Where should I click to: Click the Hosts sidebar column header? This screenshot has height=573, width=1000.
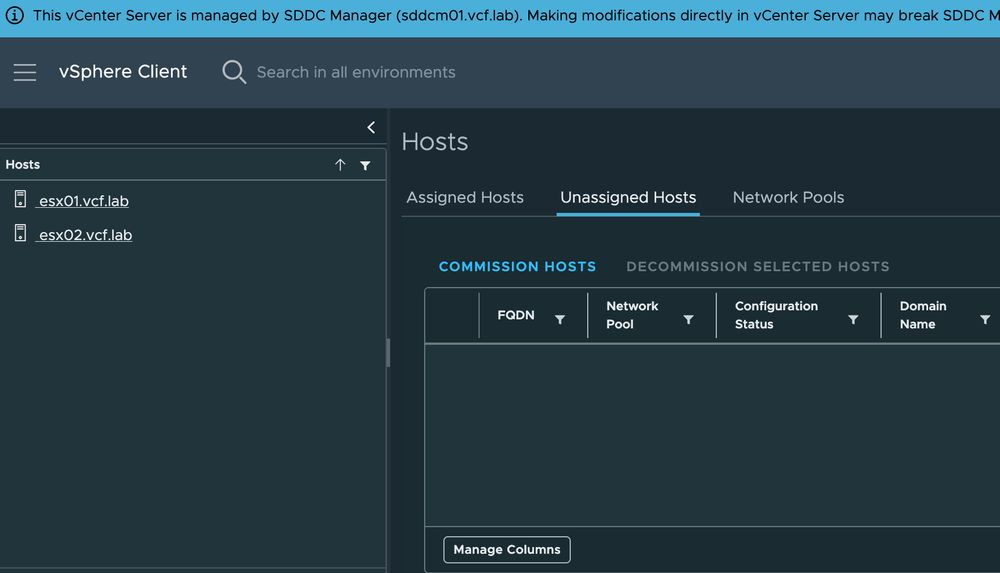point(23,165)
